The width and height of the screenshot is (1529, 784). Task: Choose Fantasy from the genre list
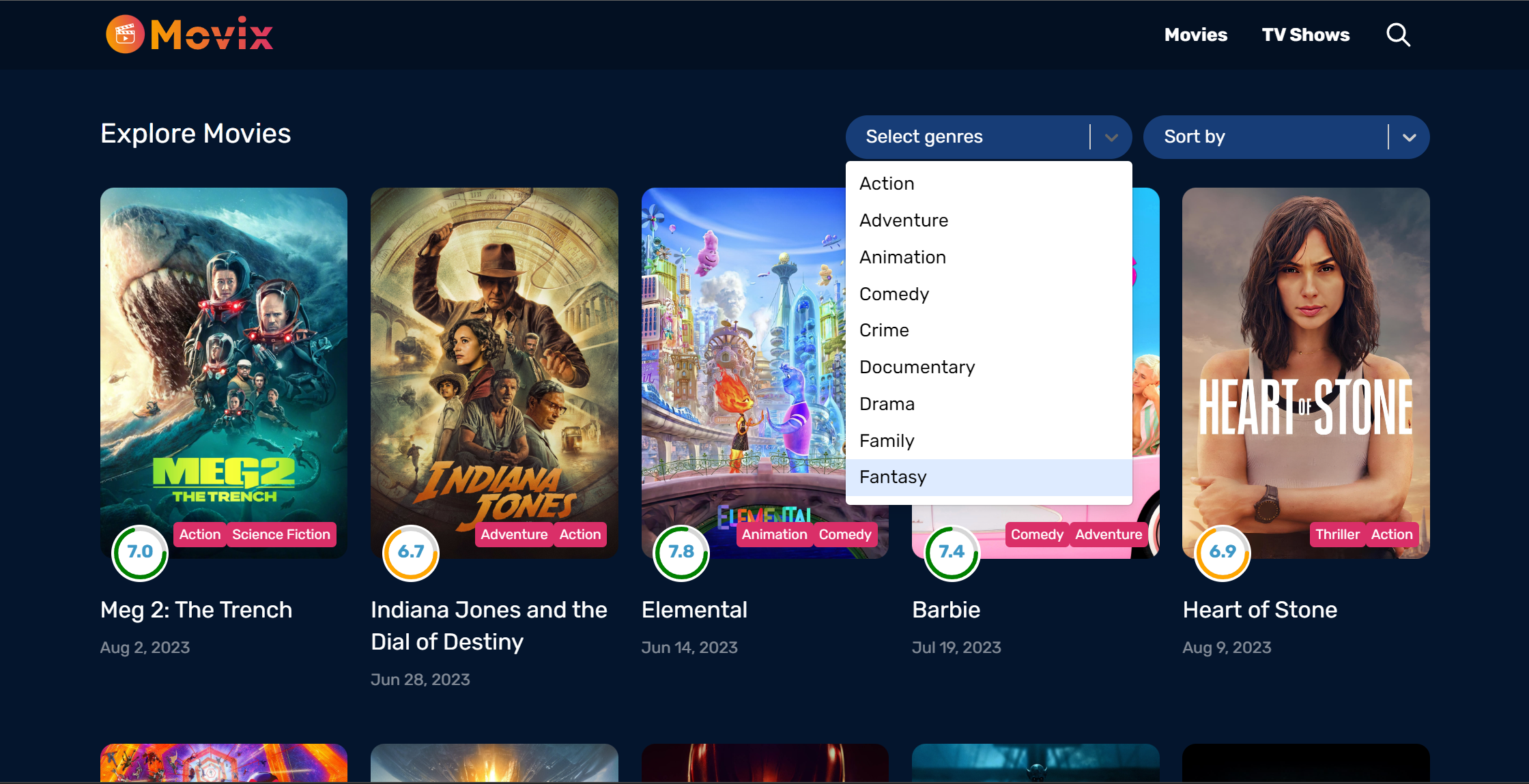tap(893, 477)
